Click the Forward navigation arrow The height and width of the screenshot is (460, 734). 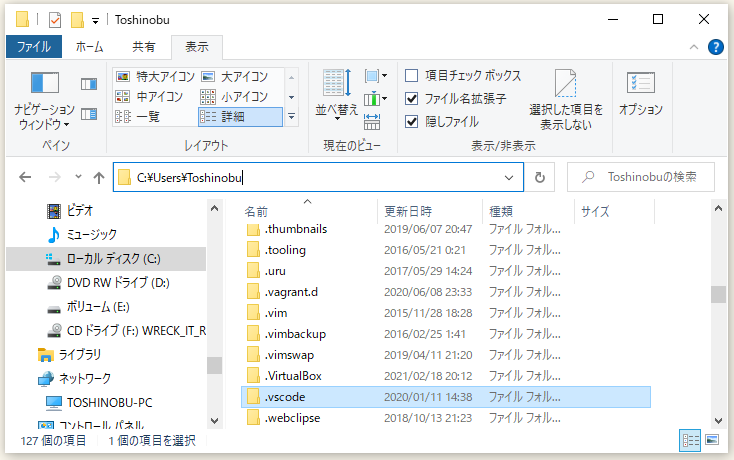pos(55,177)
